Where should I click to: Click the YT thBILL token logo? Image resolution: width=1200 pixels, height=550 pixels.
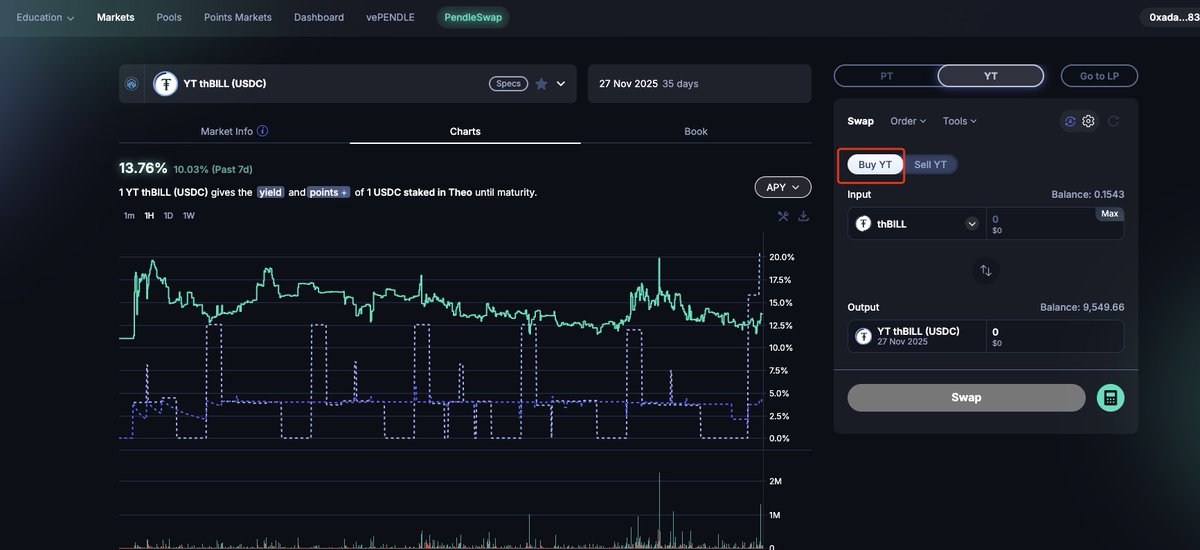pyautogui.click(x=165, y=84)
